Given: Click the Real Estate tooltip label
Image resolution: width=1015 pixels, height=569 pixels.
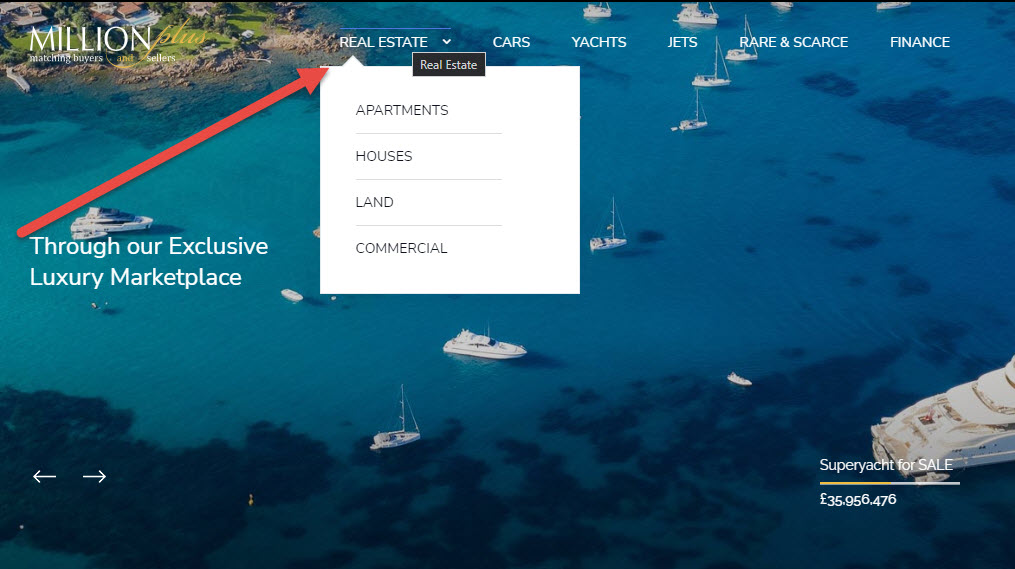Looking at the screenshot, I should click(449, 65).
